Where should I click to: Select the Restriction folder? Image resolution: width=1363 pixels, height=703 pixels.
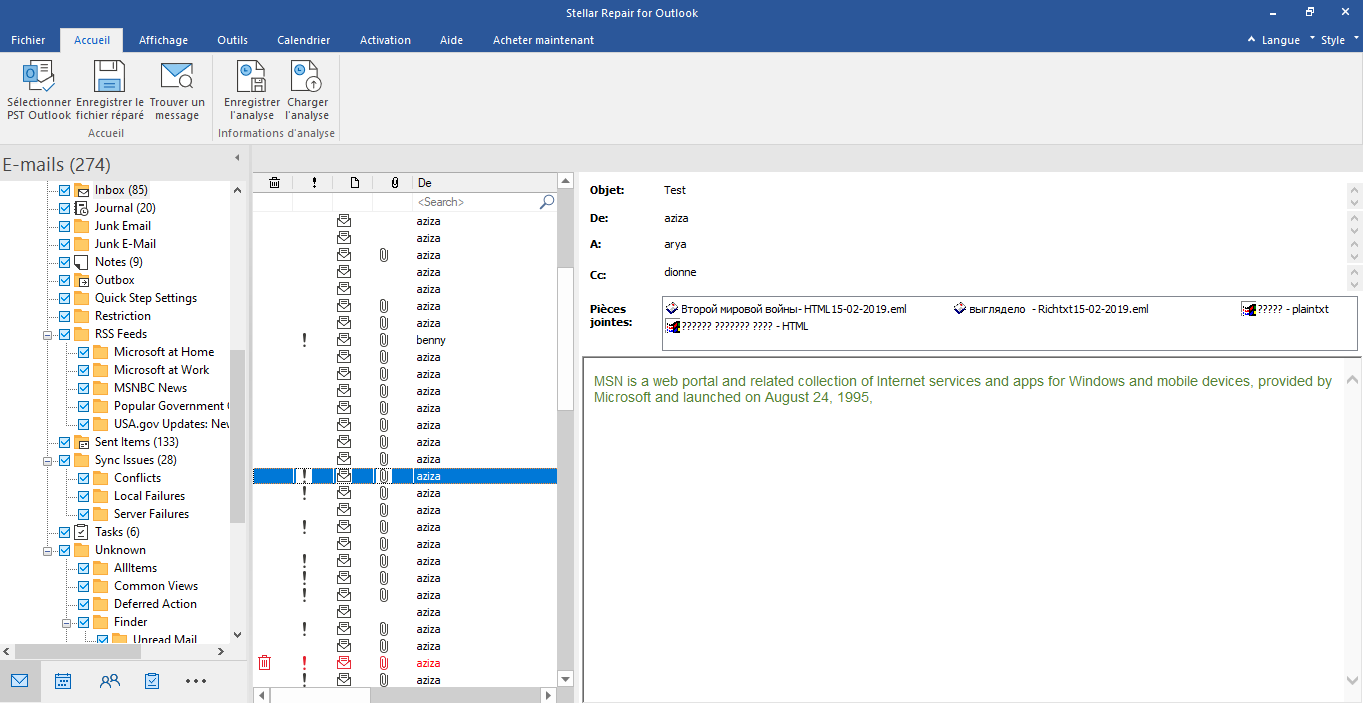pos(123,316)
